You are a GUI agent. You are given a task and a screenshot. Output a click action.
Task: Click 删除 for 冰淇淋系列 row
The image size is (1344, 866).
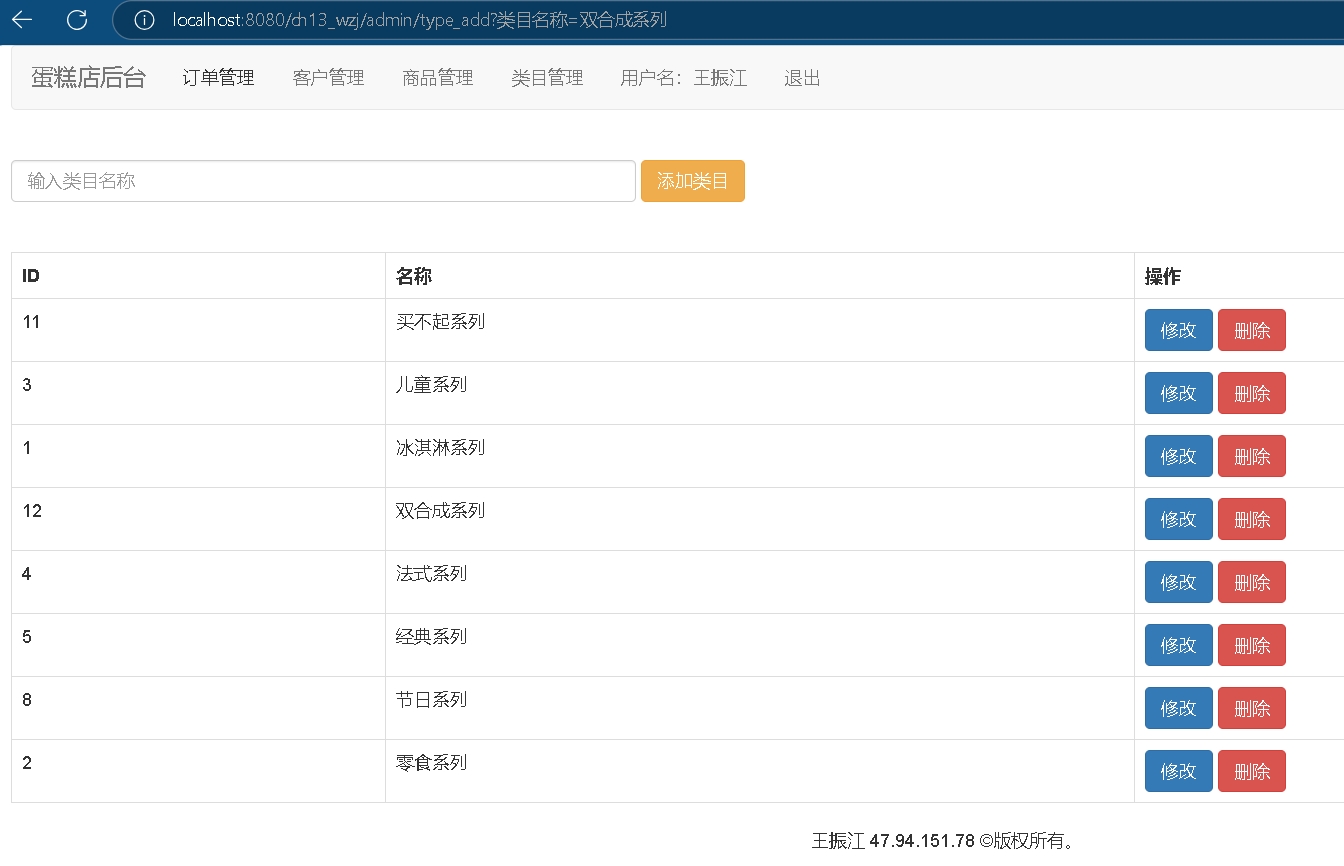click(x=1251, y=456)
